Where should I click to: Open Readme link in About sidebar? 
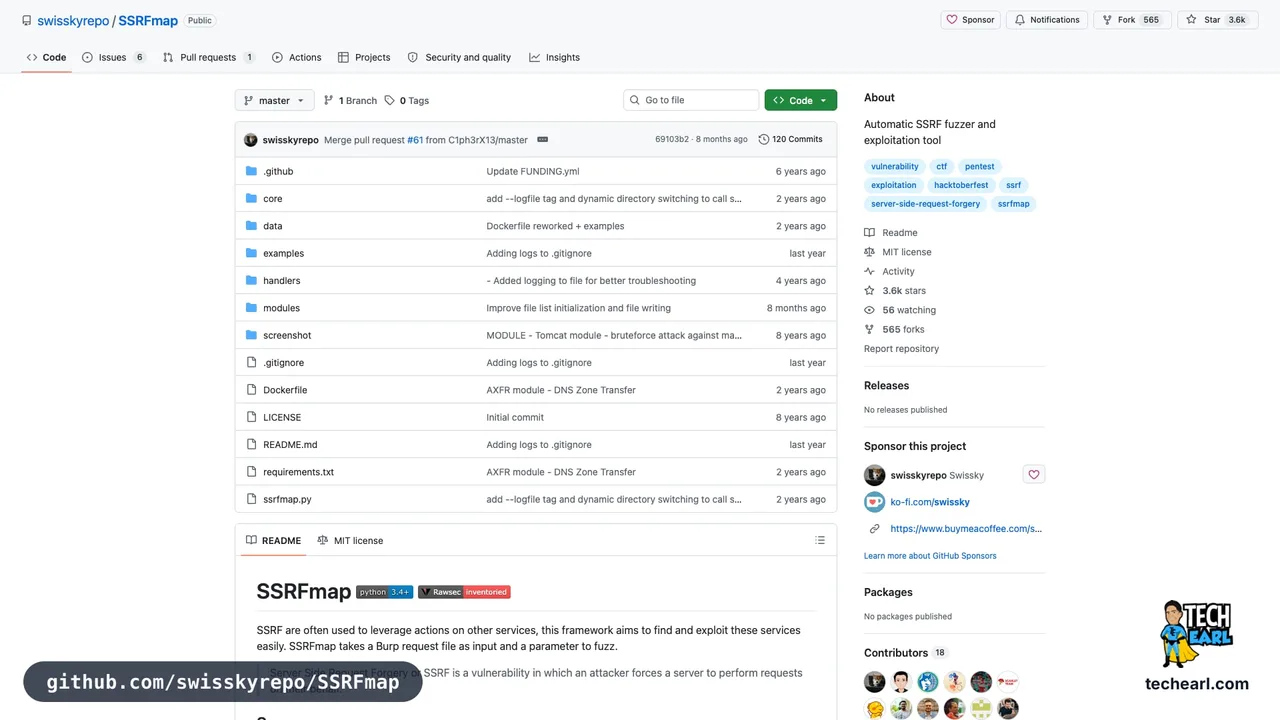coord(891,232)
